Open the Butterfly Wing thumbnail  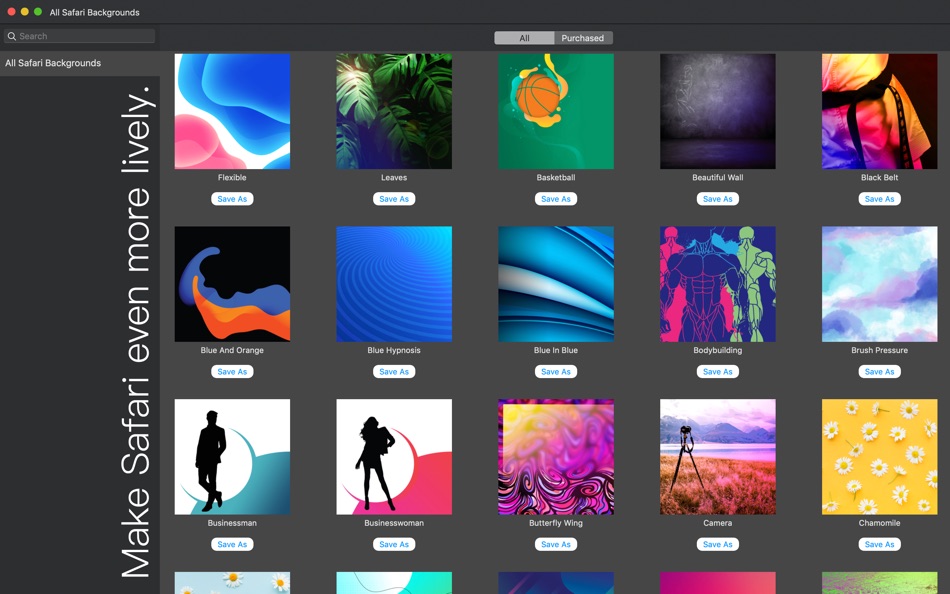[x=556, y=457]
